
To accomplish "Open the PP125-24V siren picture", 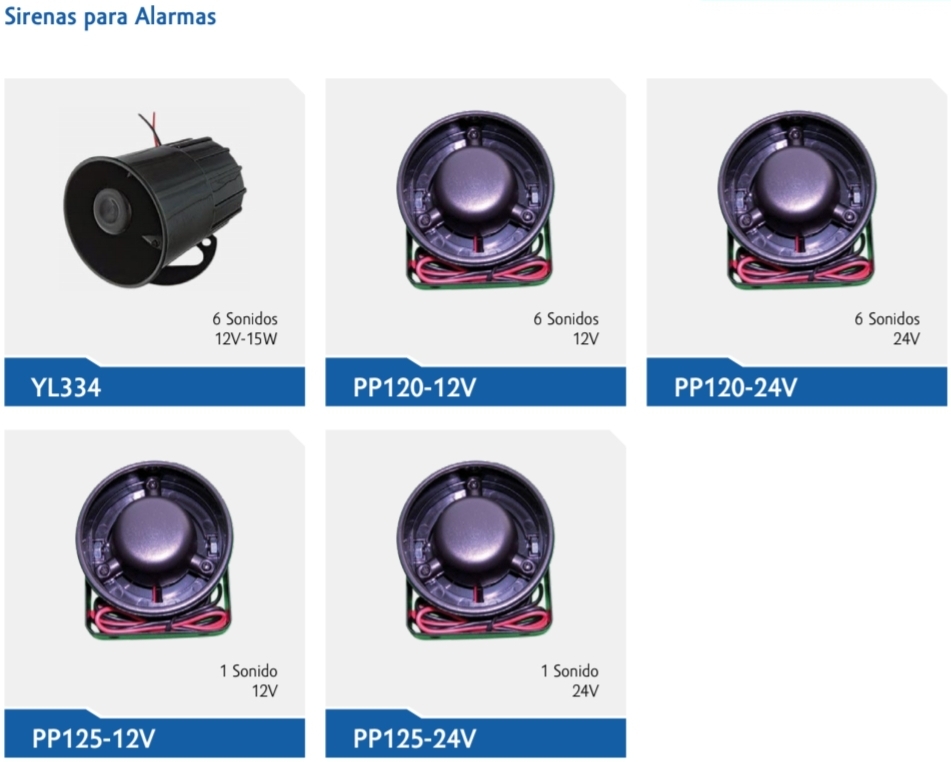I will (476, 550).
